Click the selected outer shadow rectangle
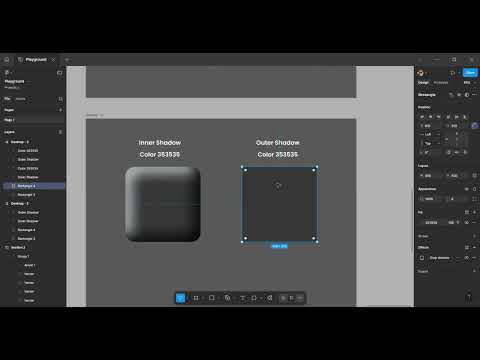This screenshot has width=480, height=360. coord(279,204)
